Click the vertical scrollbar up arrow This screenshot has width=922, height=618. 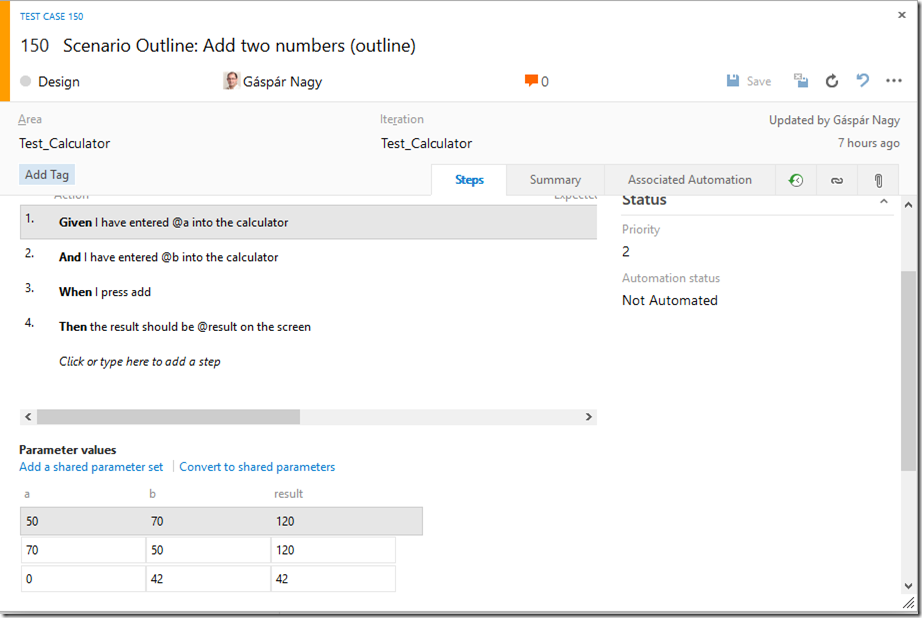coord(908,205)
